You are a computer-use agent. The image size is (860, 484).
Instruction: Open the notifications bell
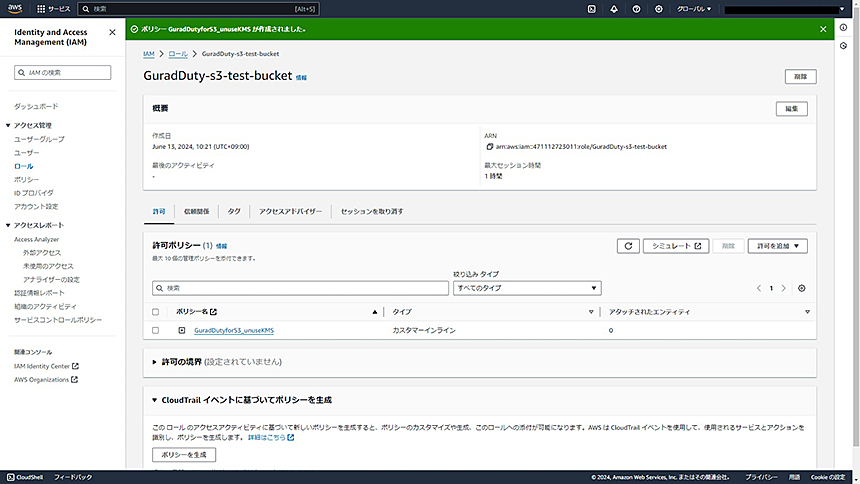tap(614, 9)
